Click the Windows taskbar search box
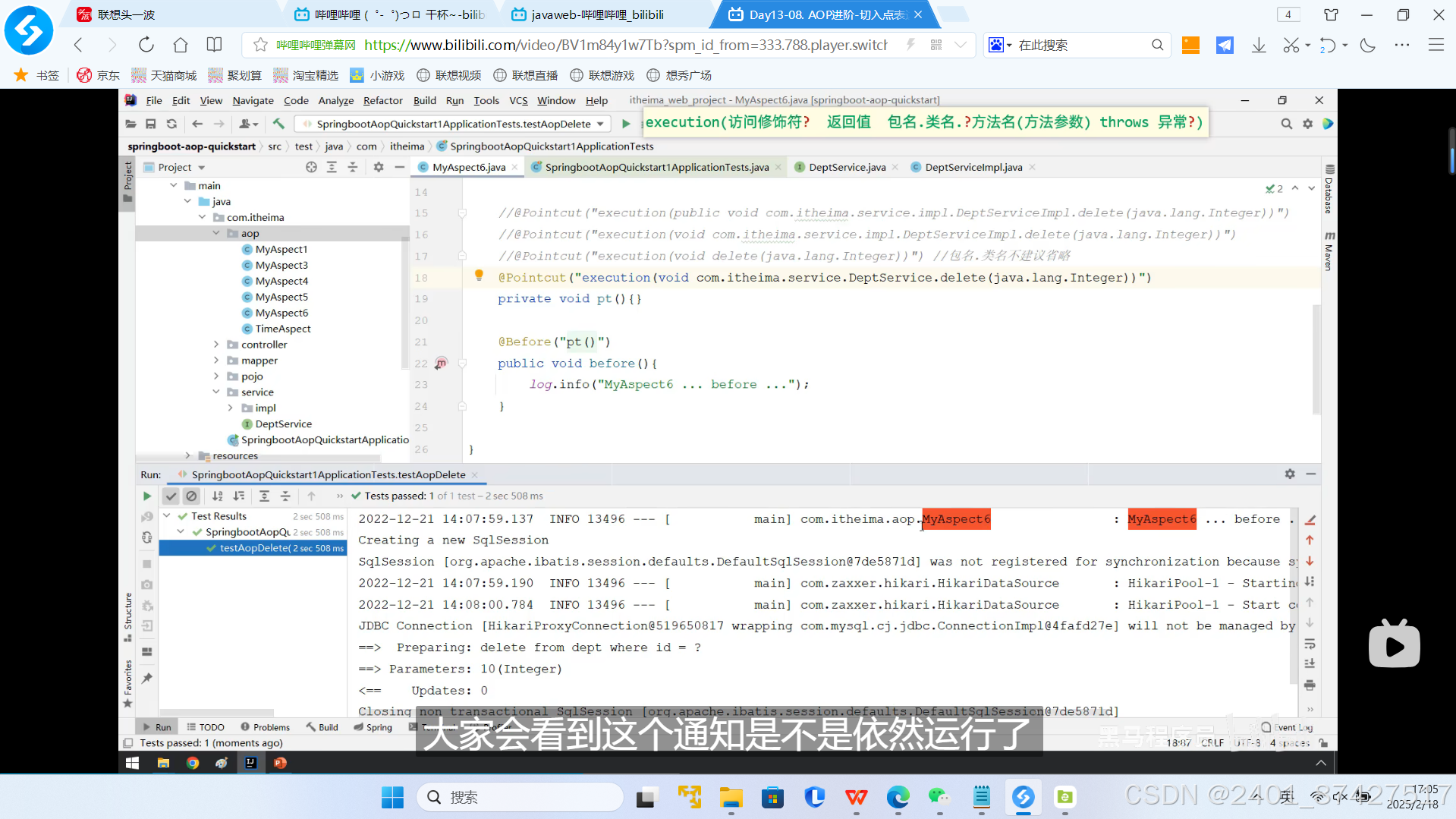Viewport: 1456px width, 819px height. tap(520, 797)
